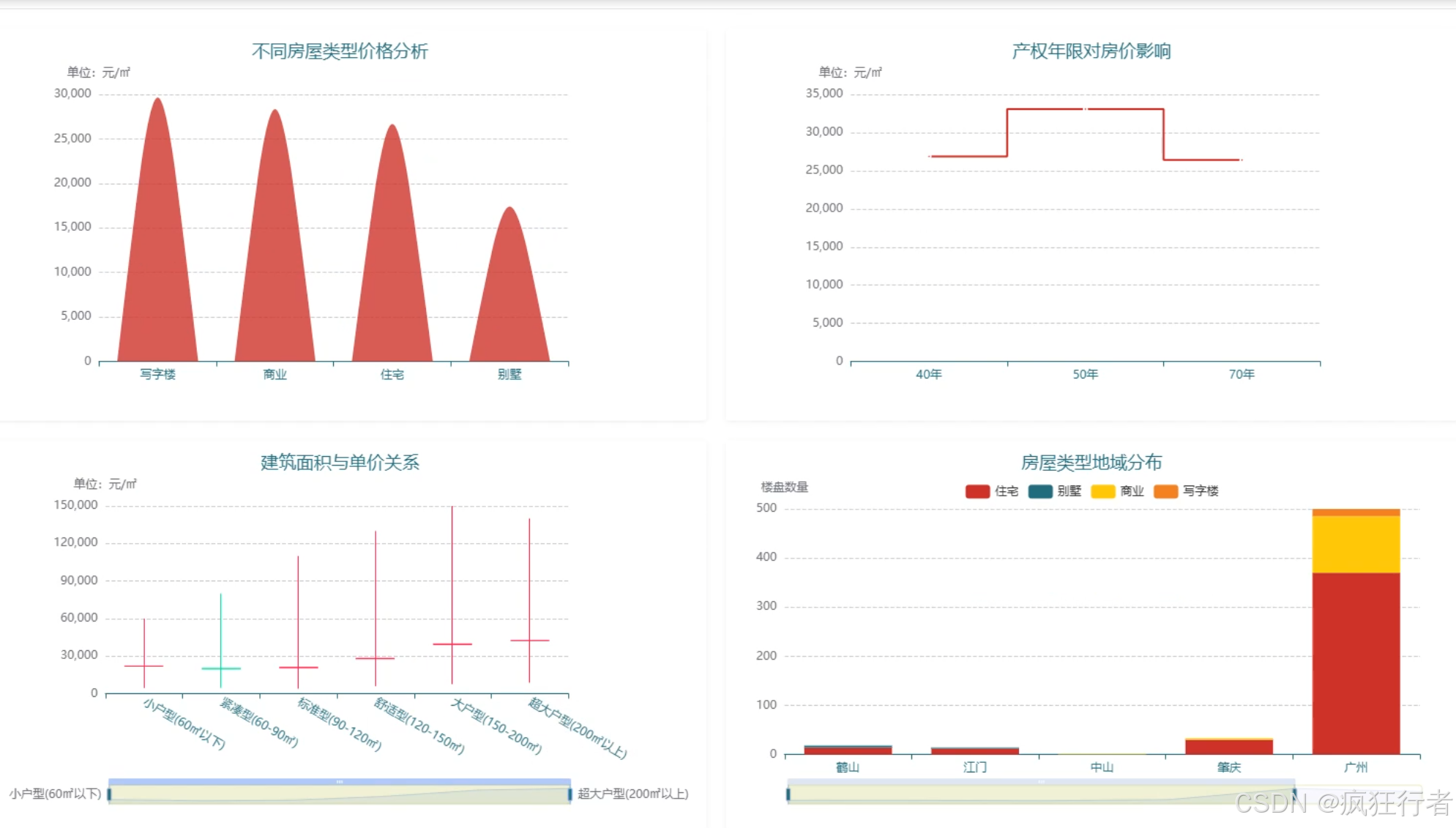Click the 肇庆 stacked bar

[1229, 746]
